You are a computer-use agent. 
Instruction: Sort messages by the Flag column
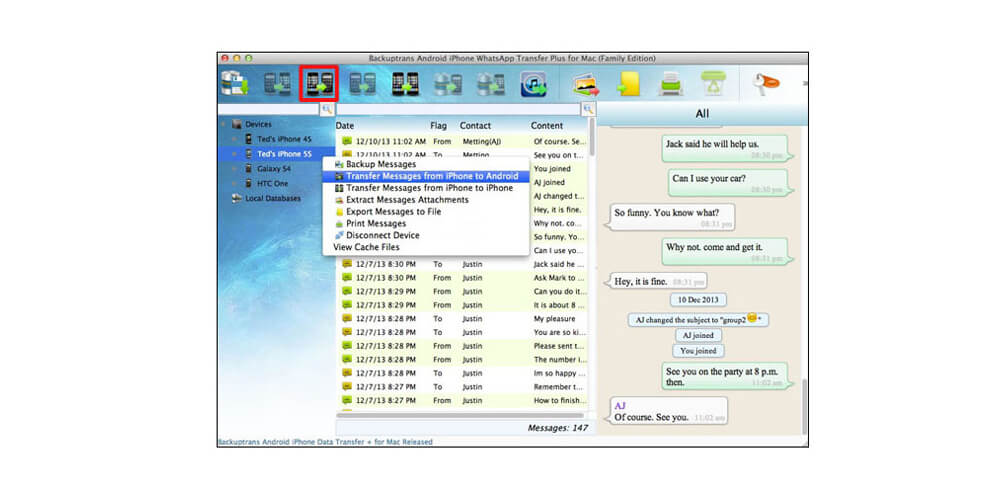coord(439,126)
